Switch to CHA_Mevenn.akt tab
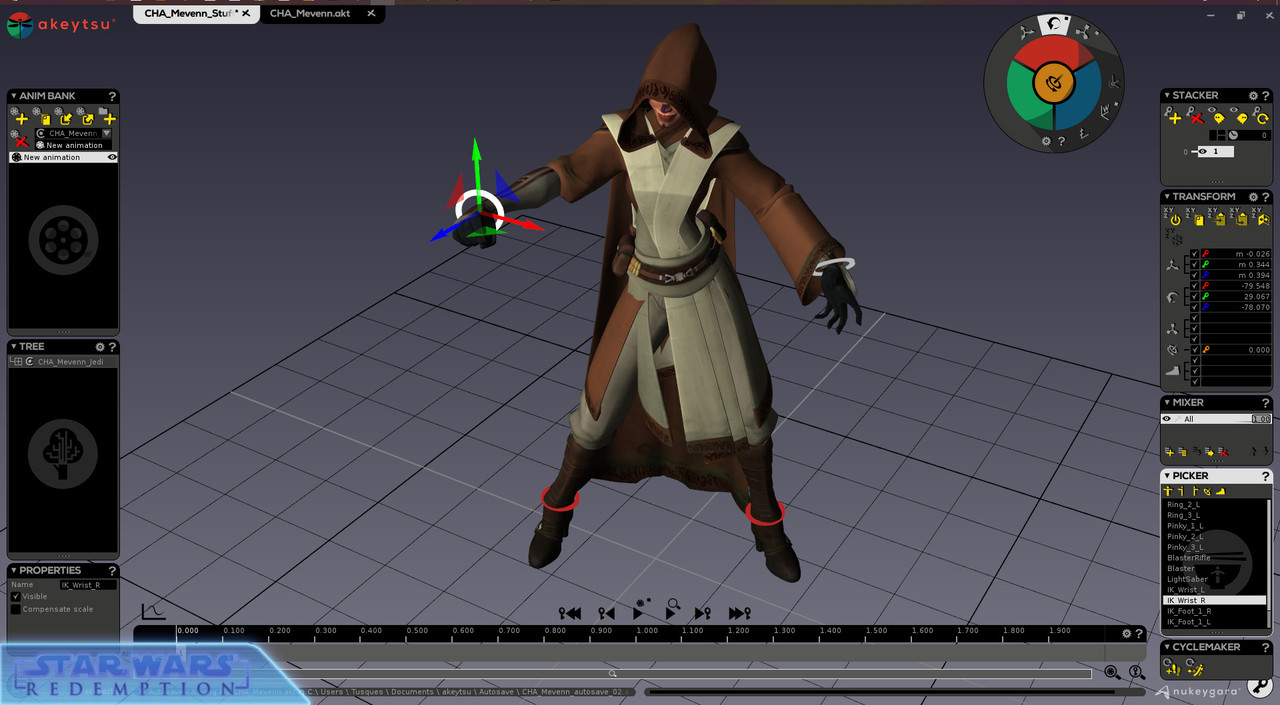This screenshot has height=705, width=1280. (310, 14)
